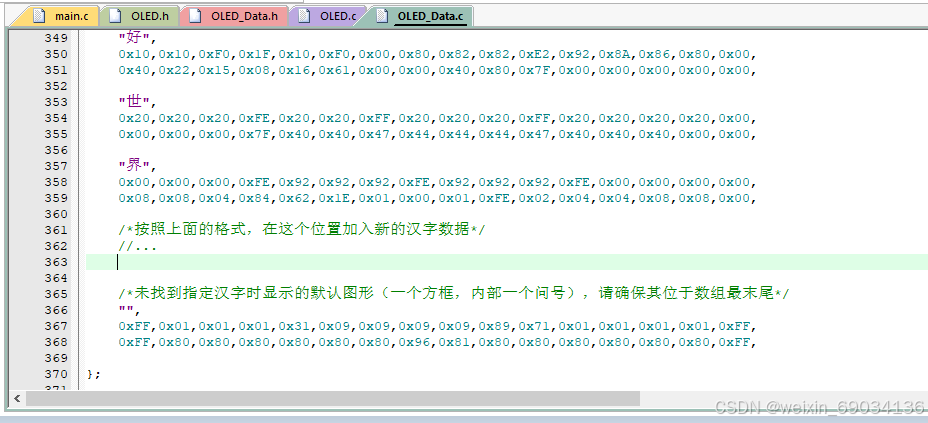Click the document icon on OLED.c tab
Viewport: 928px width, 423px height.
tap(304, 16)
